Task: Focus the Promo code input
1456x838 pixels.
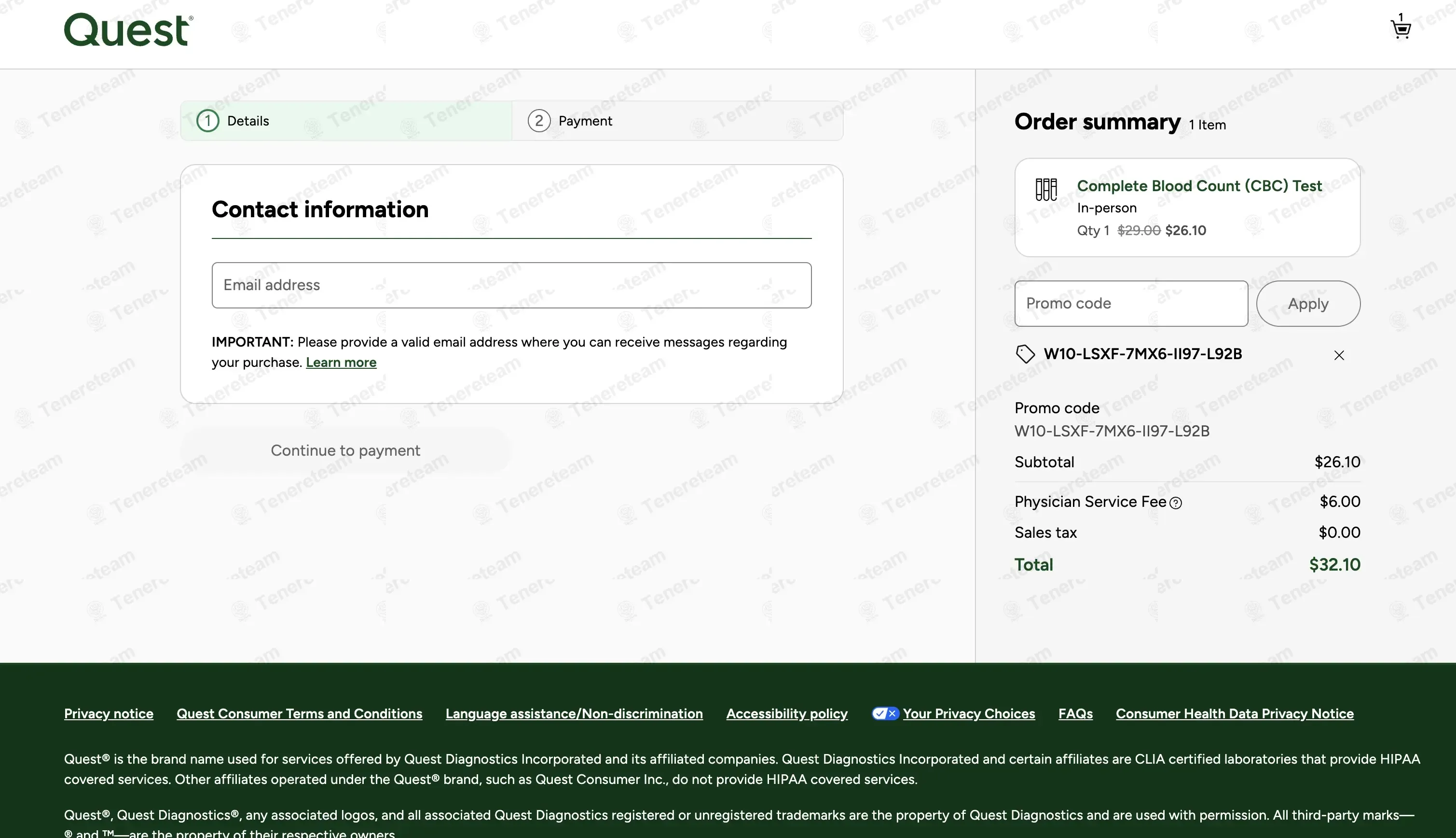Action: (1130, 304)
